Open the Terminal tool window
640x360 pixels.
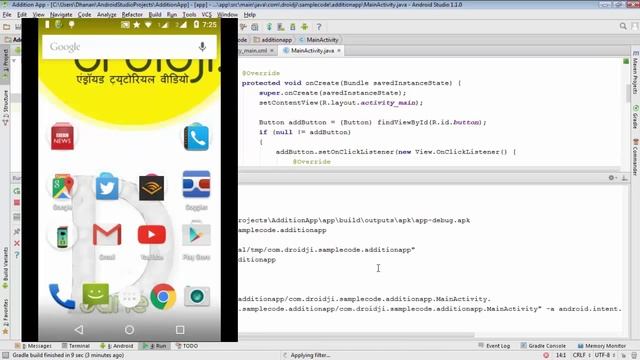tap(76, 346)
